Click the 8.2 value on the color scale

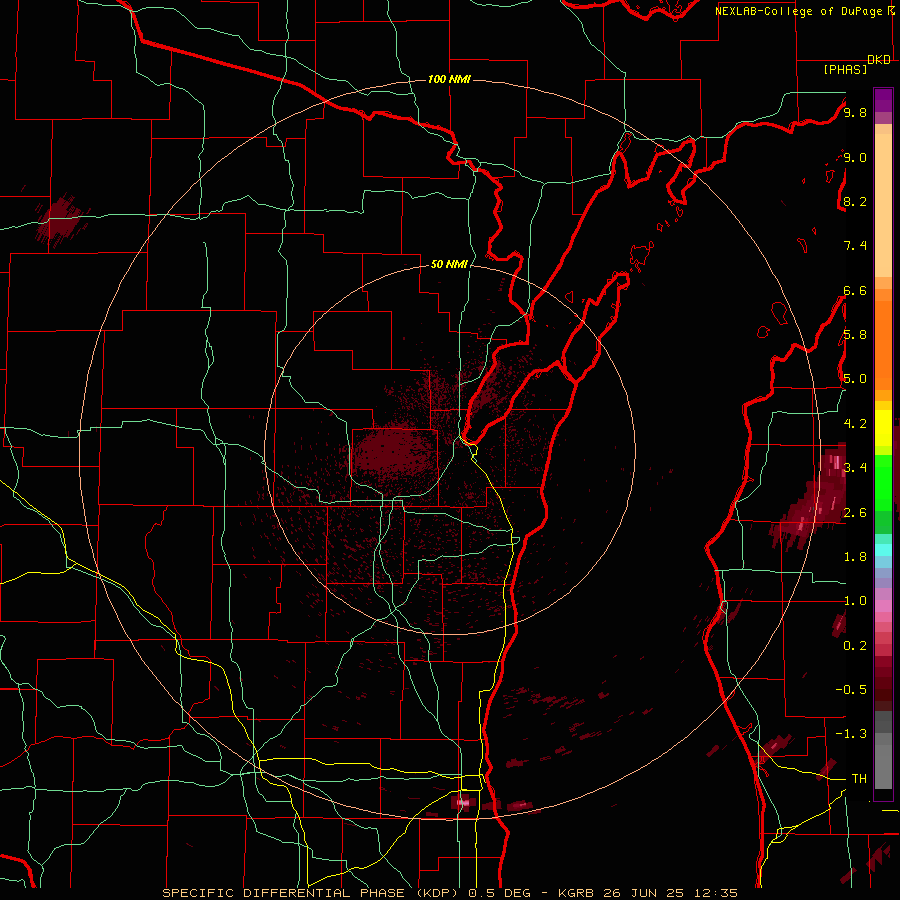click(855, 201)
